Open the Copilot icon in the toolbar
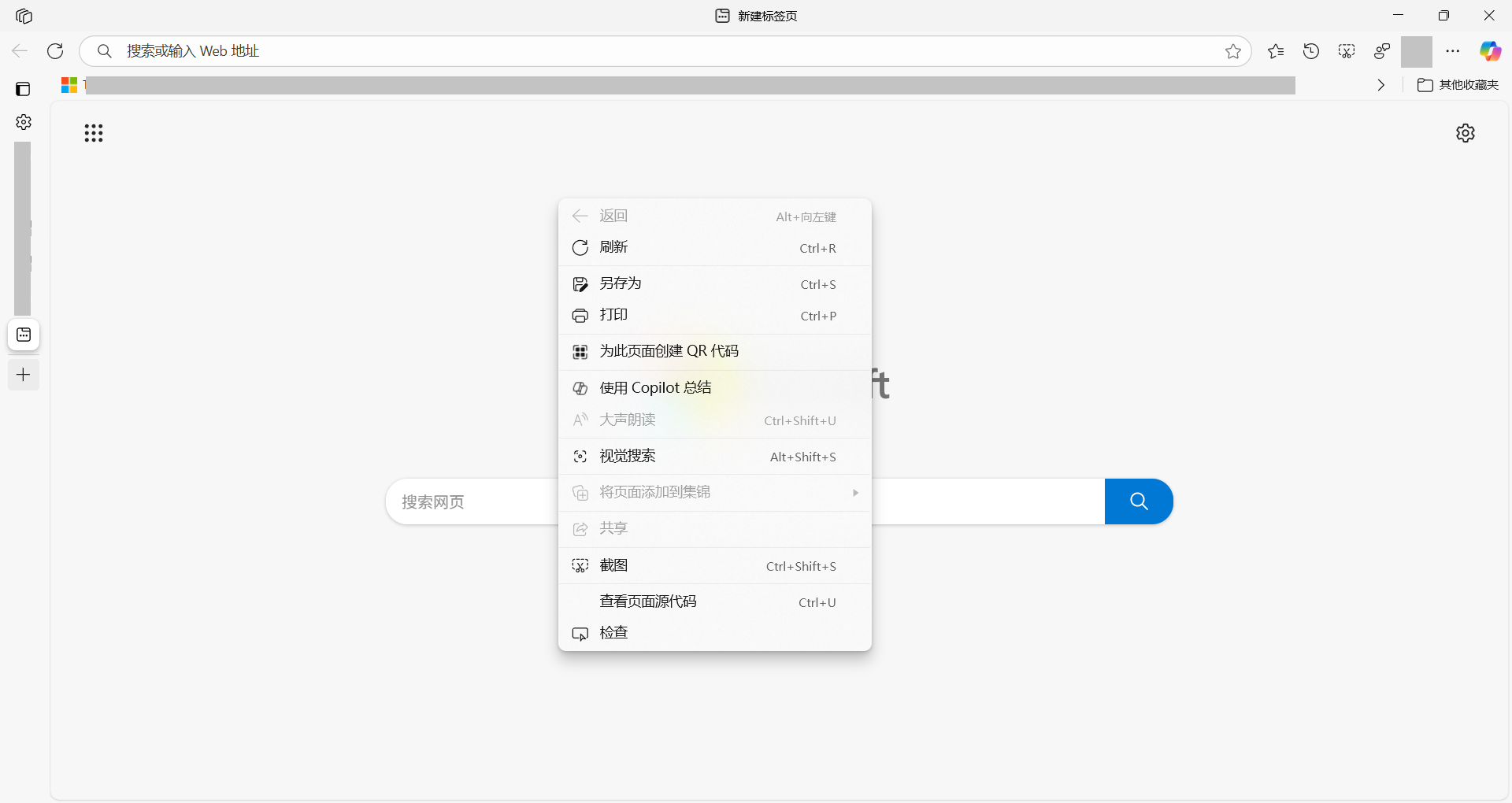Image resolution: width=1512 pixels, height=803 pixels. (x=1490, y=51)
